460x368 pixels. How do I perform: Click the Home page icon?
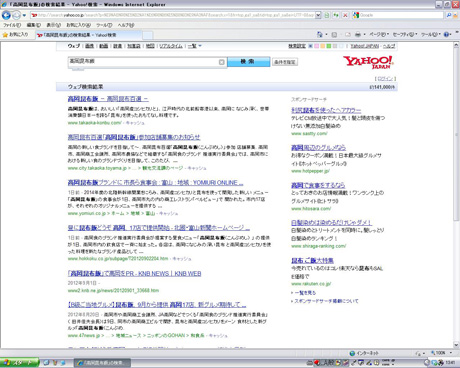320,34
